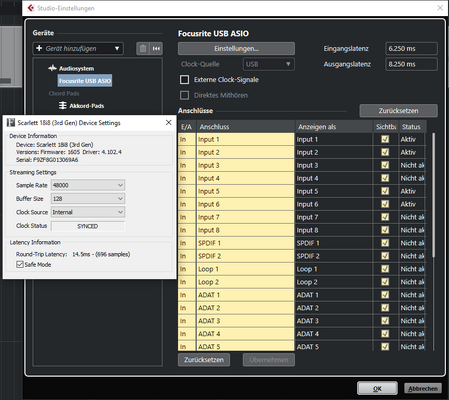
Task: Click the Cubase logo in Studio-Einstellungen title
Action: click(31, 8)
